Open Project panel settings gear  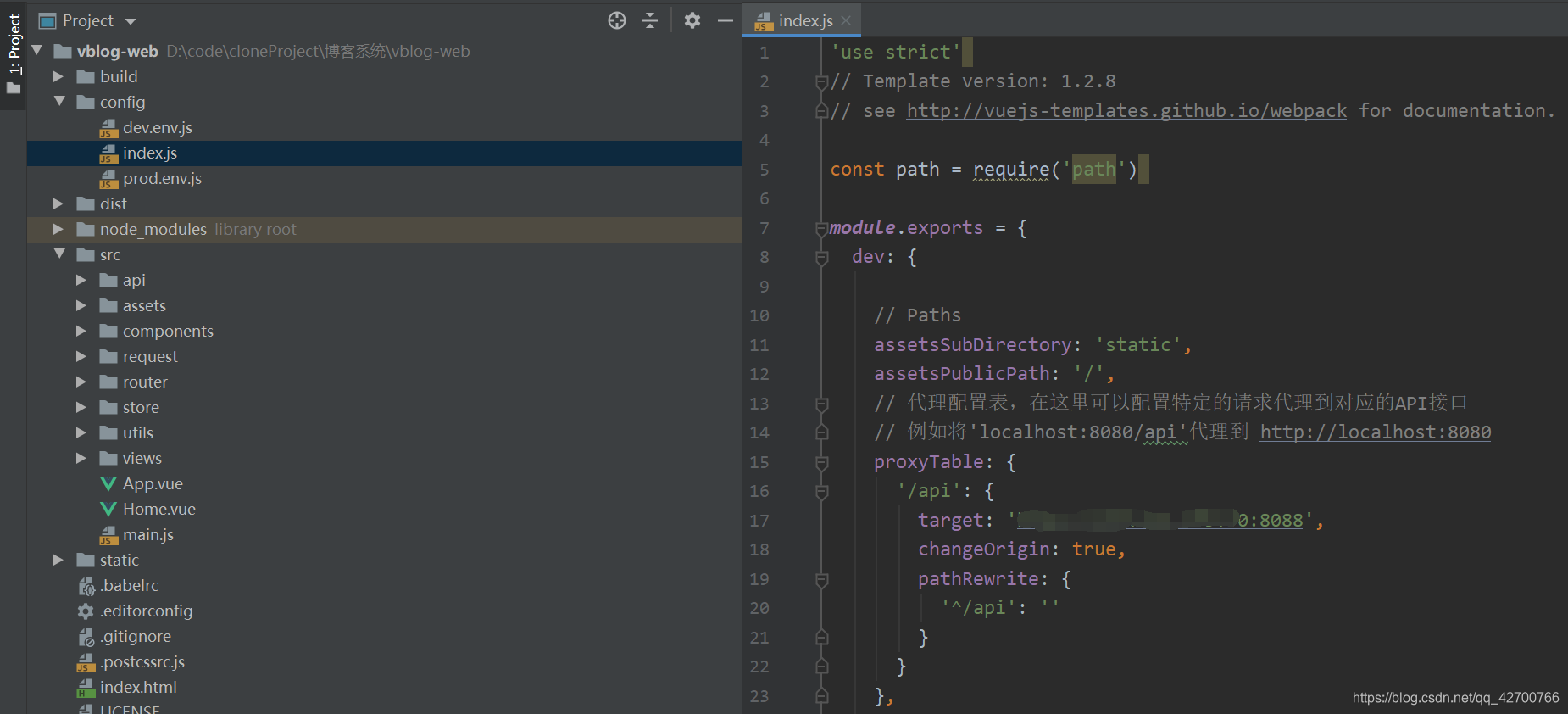pyautogui.click(x=692, y=20)
